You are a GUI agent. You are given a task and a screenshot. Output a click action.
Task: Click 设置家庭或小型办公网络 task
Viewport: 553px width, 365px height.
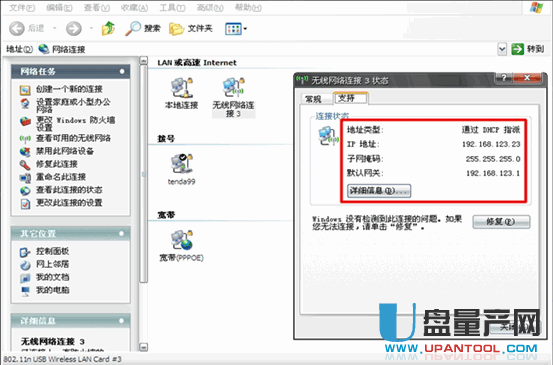tap(73, 105)
